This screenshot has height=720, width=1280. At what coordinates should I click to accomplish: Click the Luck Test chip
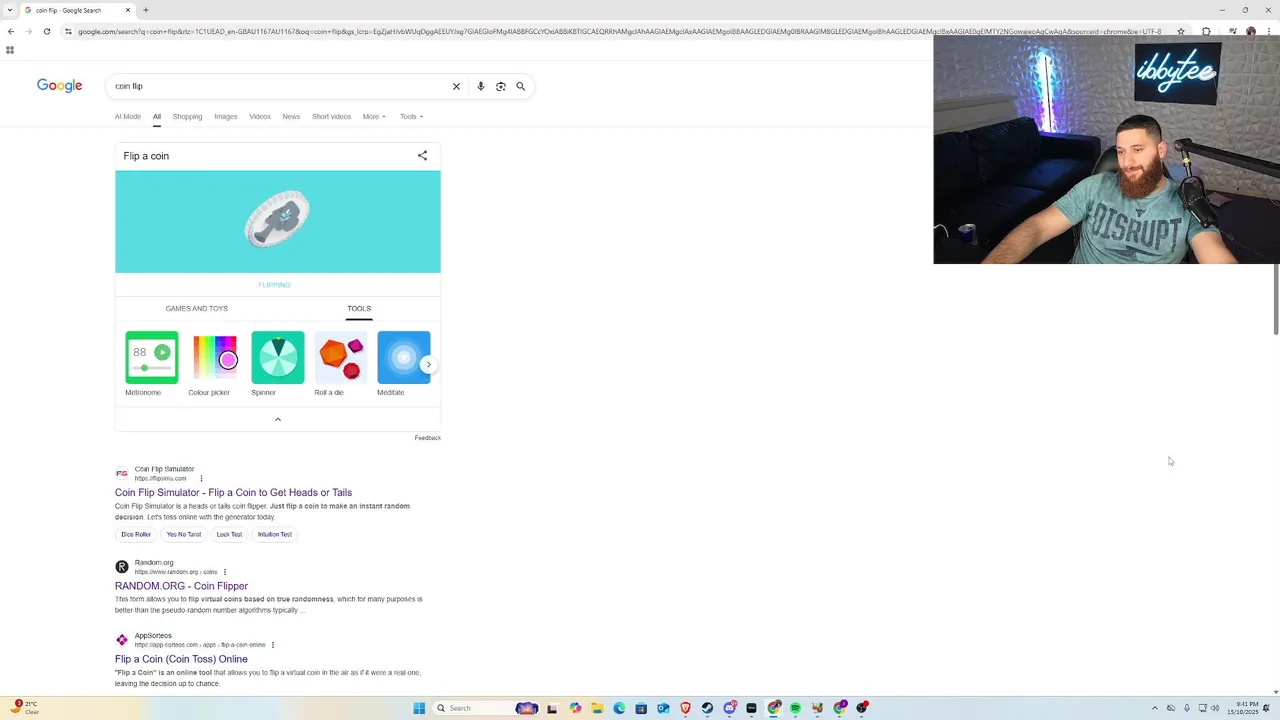click(229, 534)
